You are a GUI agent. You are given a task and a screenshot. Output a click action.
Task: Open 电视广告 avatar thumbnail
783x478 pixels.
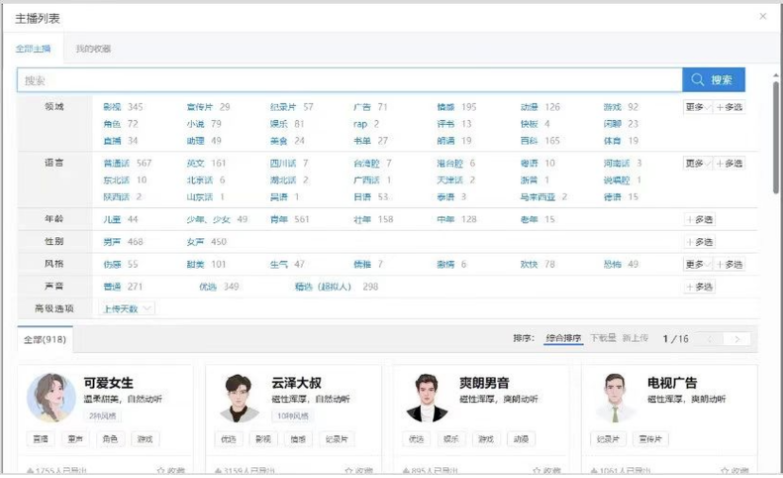click(615, 398)
